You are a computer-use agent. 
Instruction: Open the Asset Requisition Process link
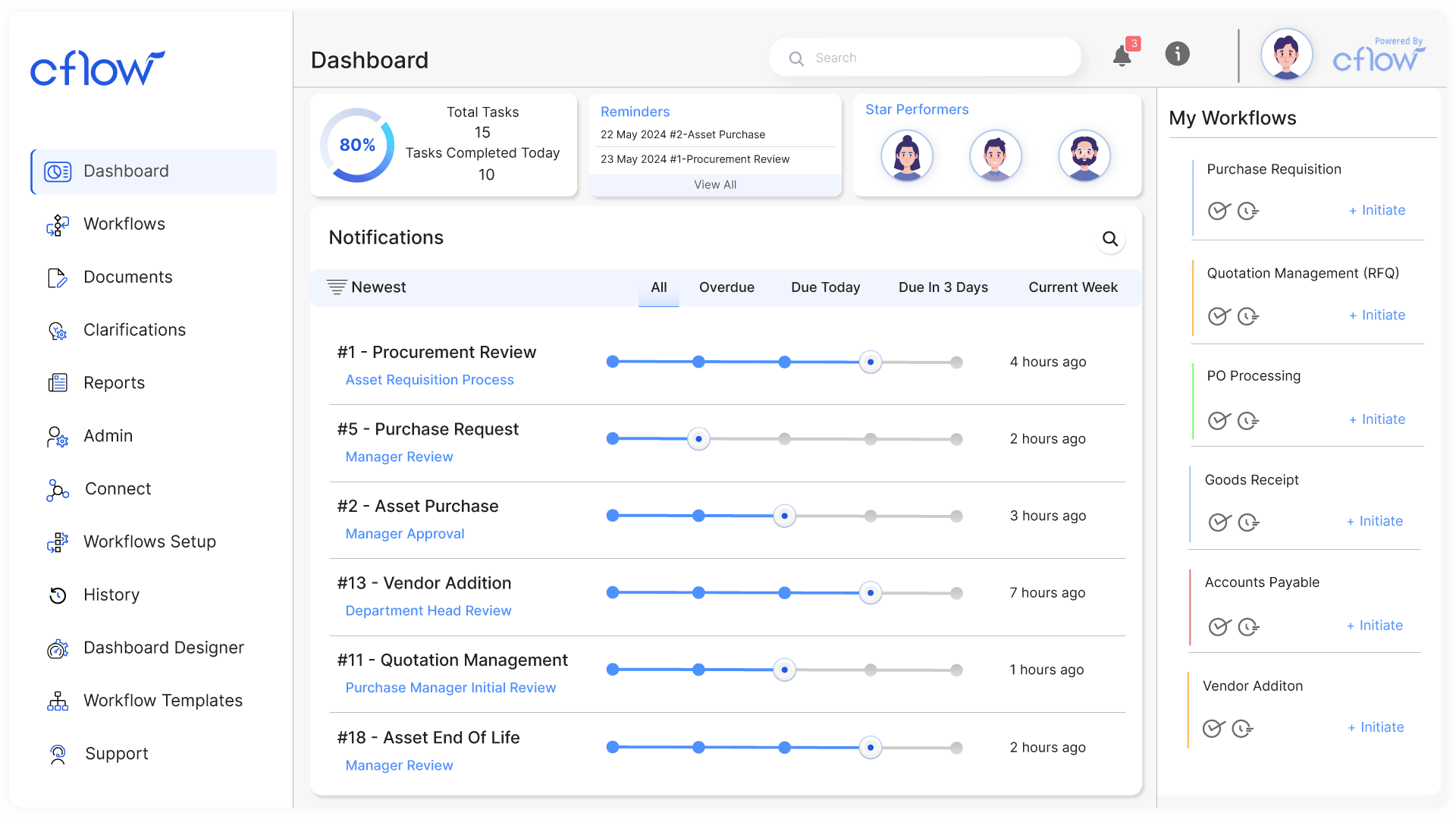429,379
